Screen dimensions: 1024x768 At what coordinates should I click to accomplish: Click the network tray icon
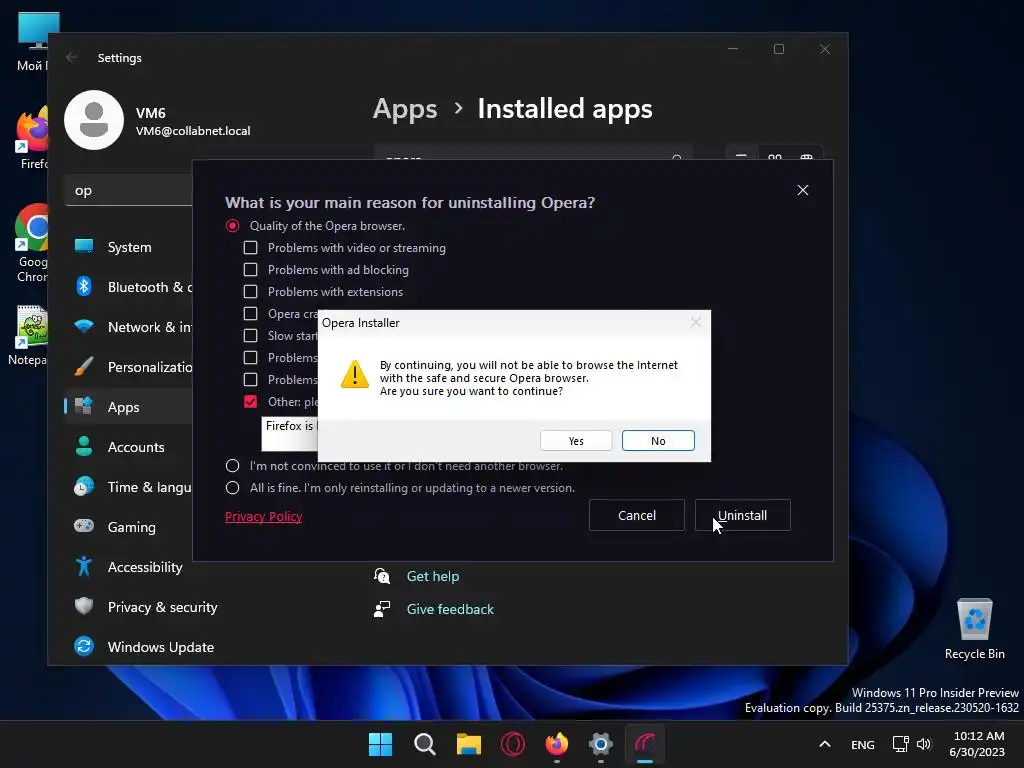(901, 744)
